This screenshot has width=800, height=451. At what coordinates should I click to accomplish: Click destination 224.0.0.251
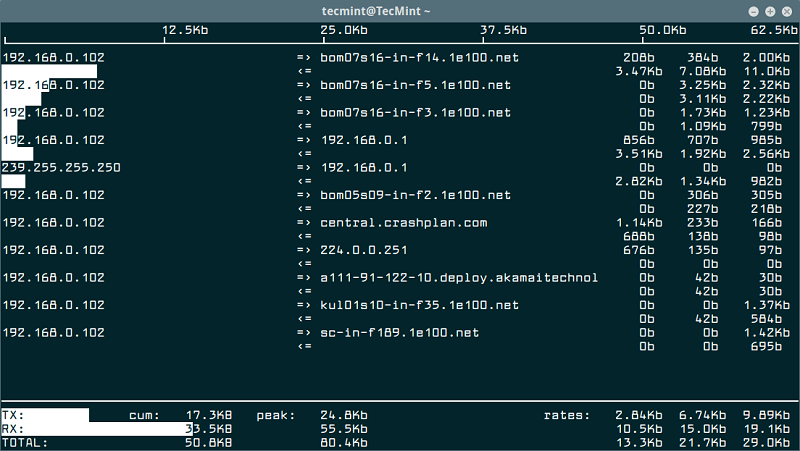[x=364, y=250]
